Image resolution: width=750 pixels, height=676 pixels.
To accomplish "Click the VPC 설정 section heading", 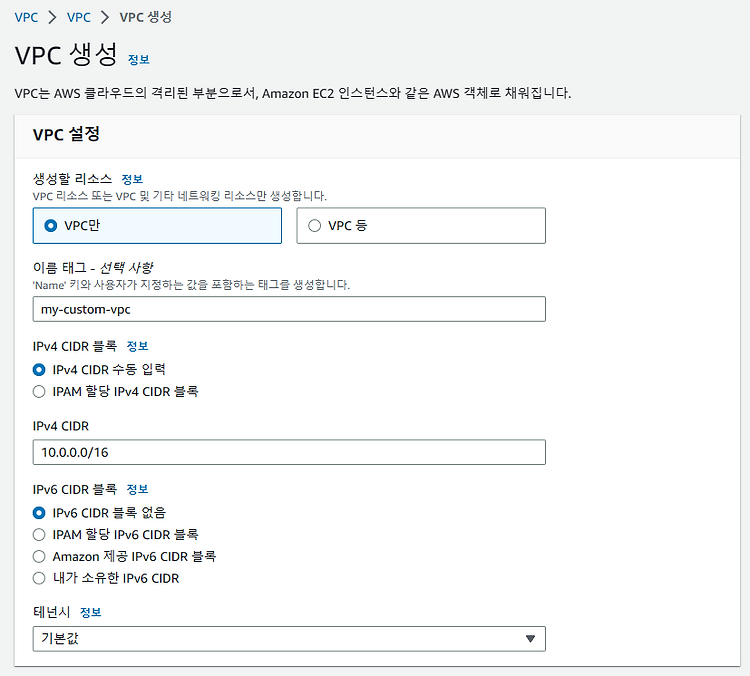I will (66, 134).
